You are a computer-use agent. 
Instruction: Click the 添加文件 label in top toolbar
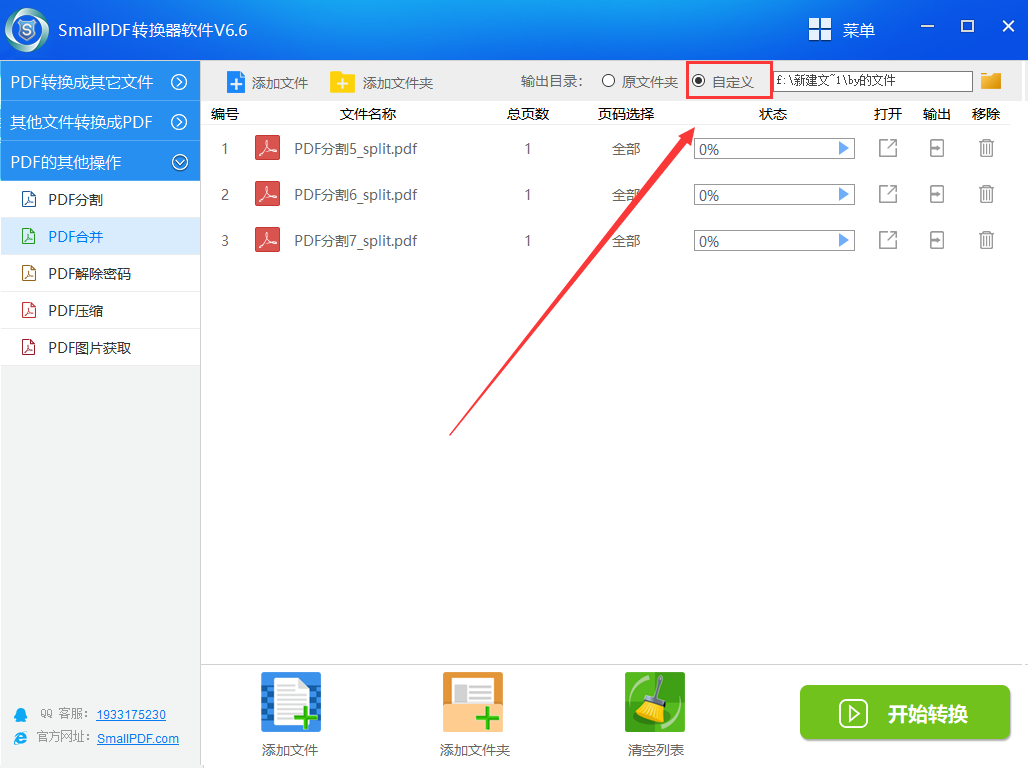(x=280, y=83)
